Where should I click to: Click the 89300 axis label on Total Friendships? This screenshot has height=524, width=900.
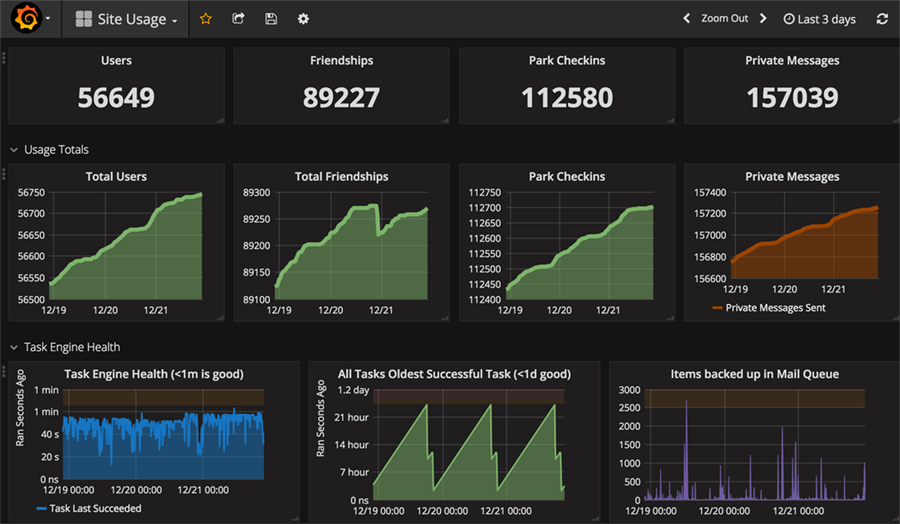tap(257, 192)
